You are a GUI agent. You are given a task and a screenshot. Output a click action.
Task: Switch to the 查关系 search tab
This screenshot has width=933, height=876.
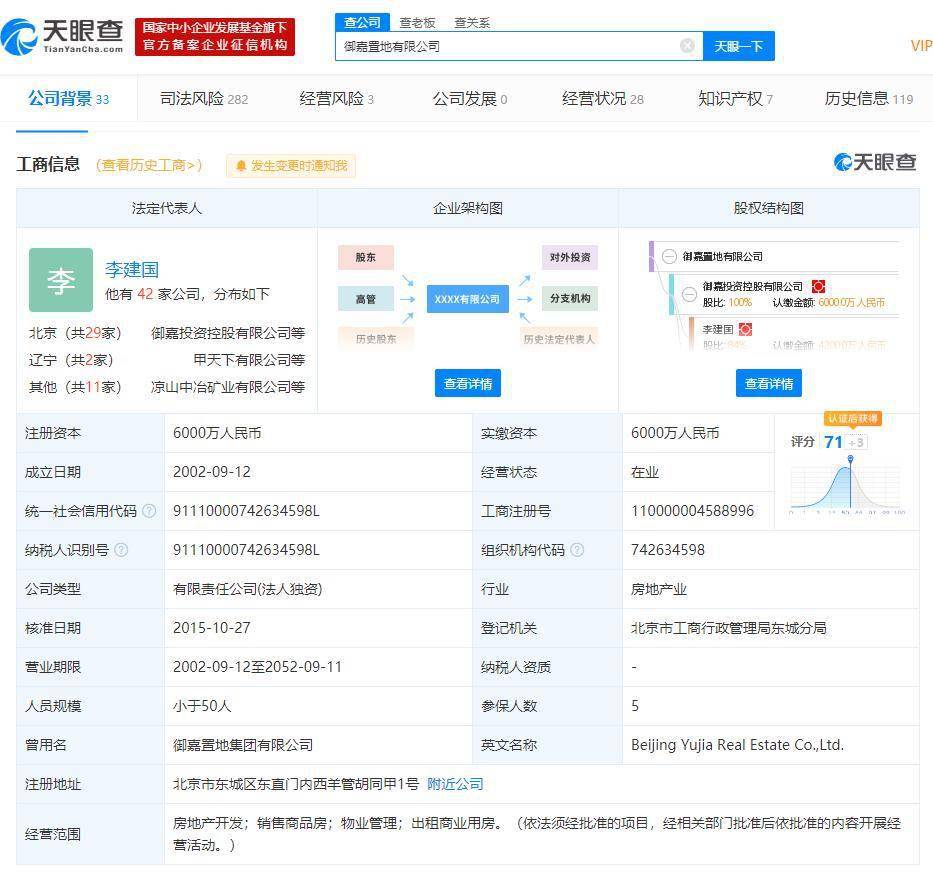coord(472,23)
